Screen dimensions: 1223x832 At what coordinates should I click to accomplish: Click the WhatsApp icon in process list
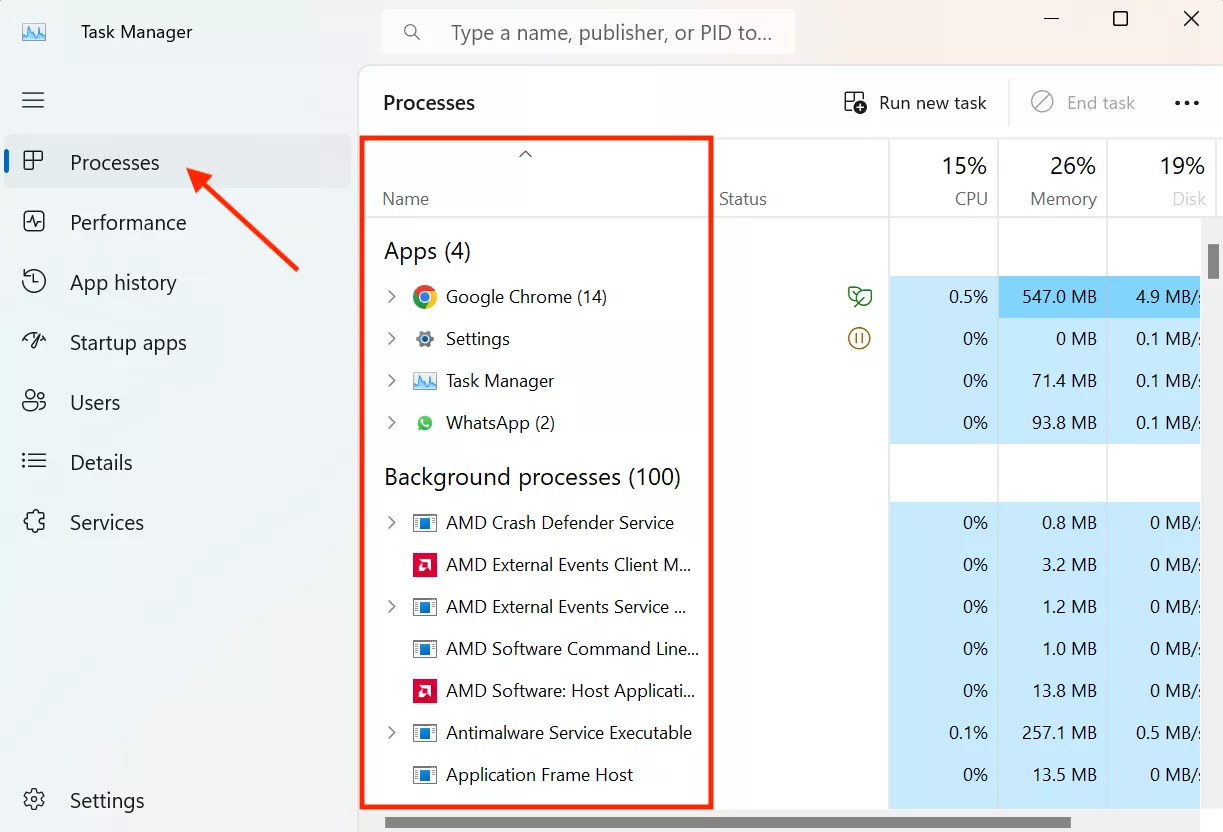(425, 423)
